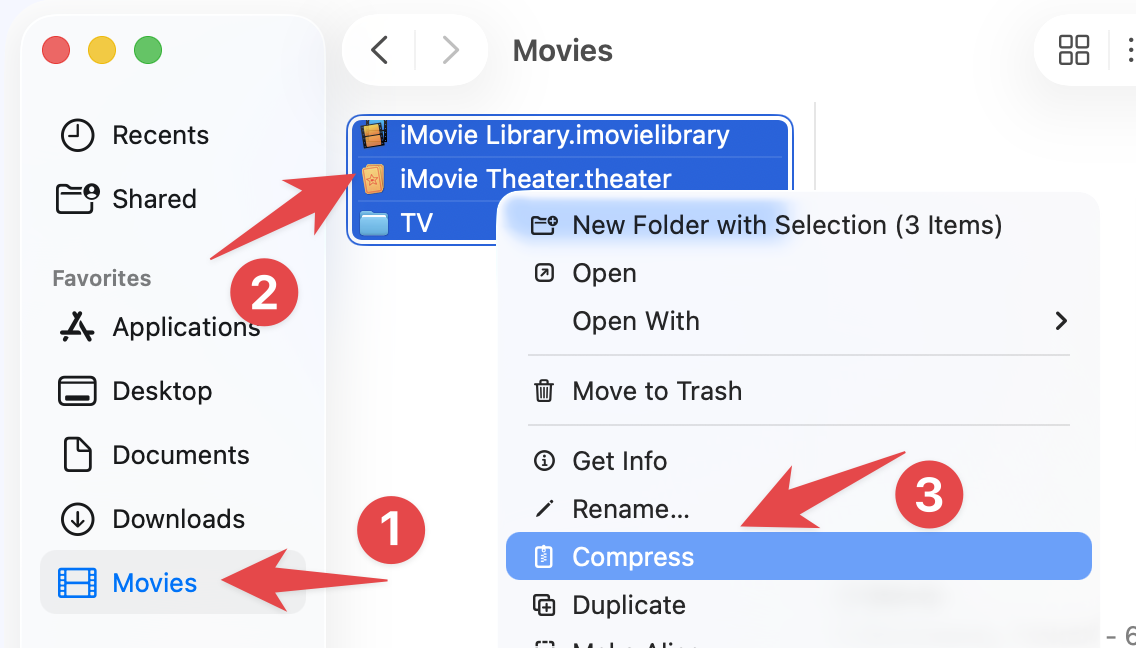Open Recents in the sidebar
Viewport: 1136px width, 648px height.
160,135
